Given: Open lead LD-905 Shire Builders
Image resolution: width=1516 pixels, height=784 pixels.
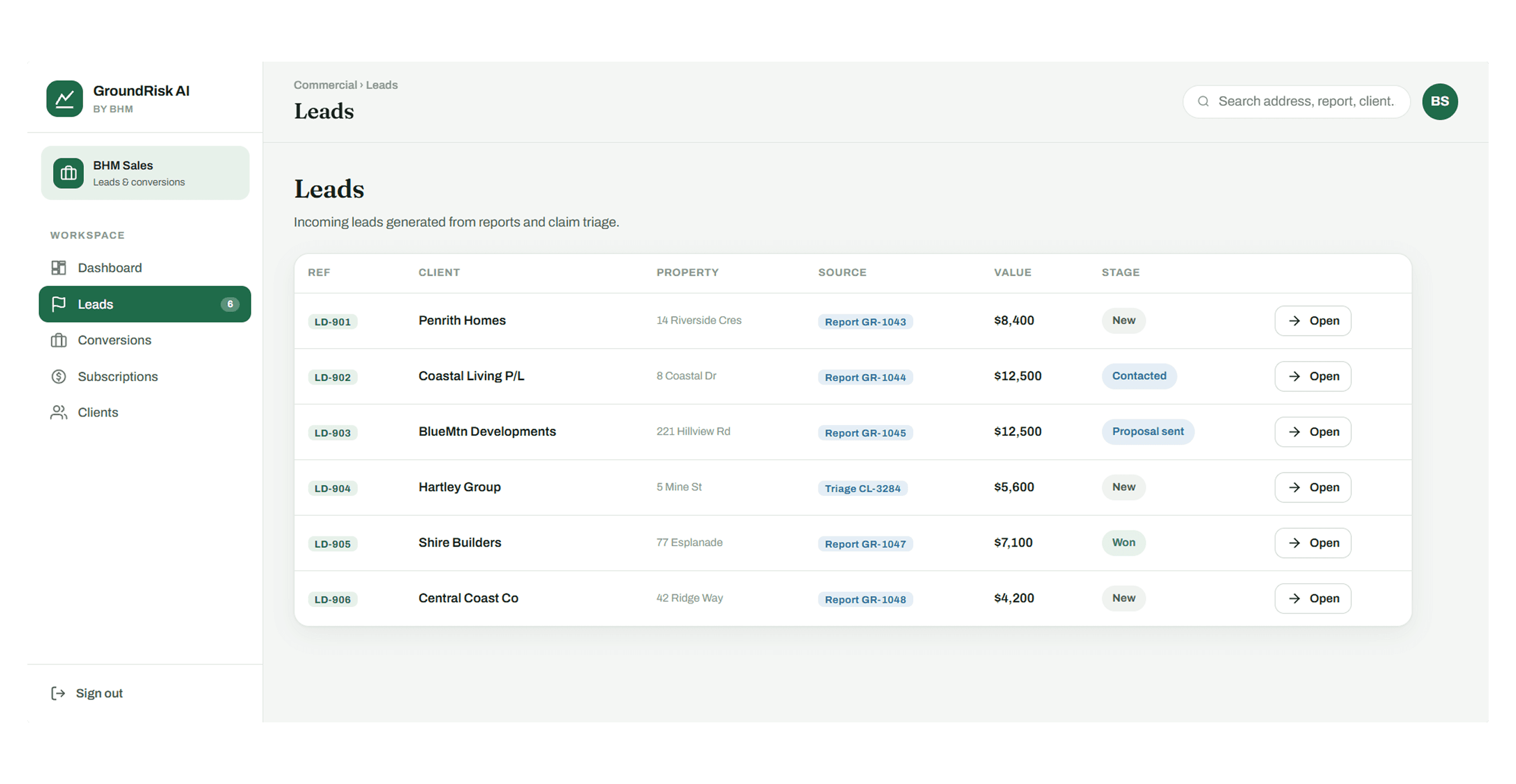Looking at the screenshot, I should click(x=1313, y=543).
